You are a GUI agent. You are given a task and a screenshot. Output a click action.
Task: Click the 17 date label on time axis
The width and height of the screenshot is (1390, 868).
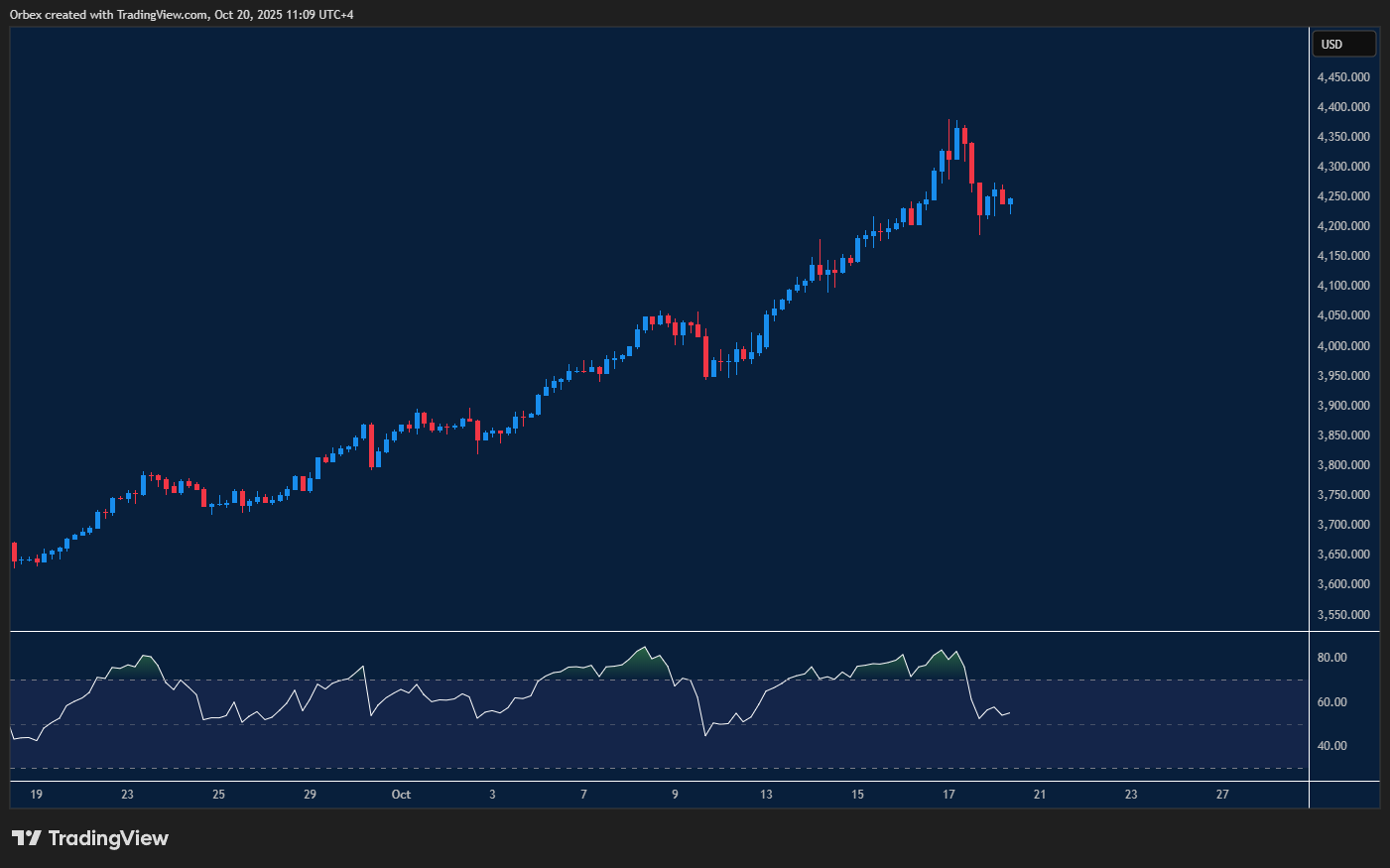click(x=948, y=795)
